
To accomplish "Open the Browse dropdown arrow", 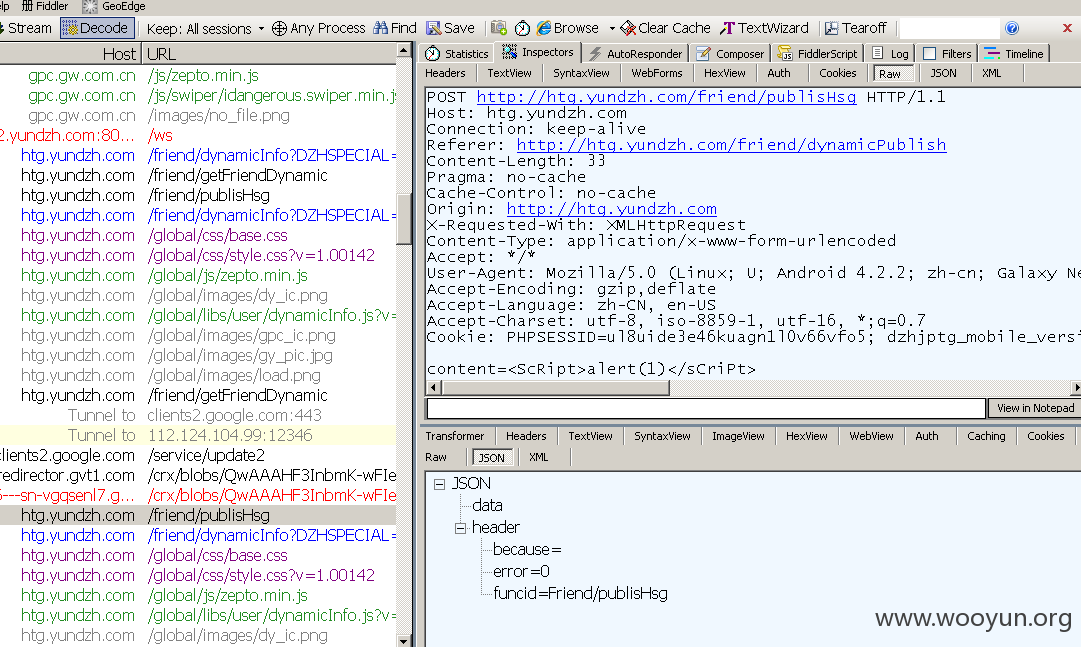I will click(612, 29).
